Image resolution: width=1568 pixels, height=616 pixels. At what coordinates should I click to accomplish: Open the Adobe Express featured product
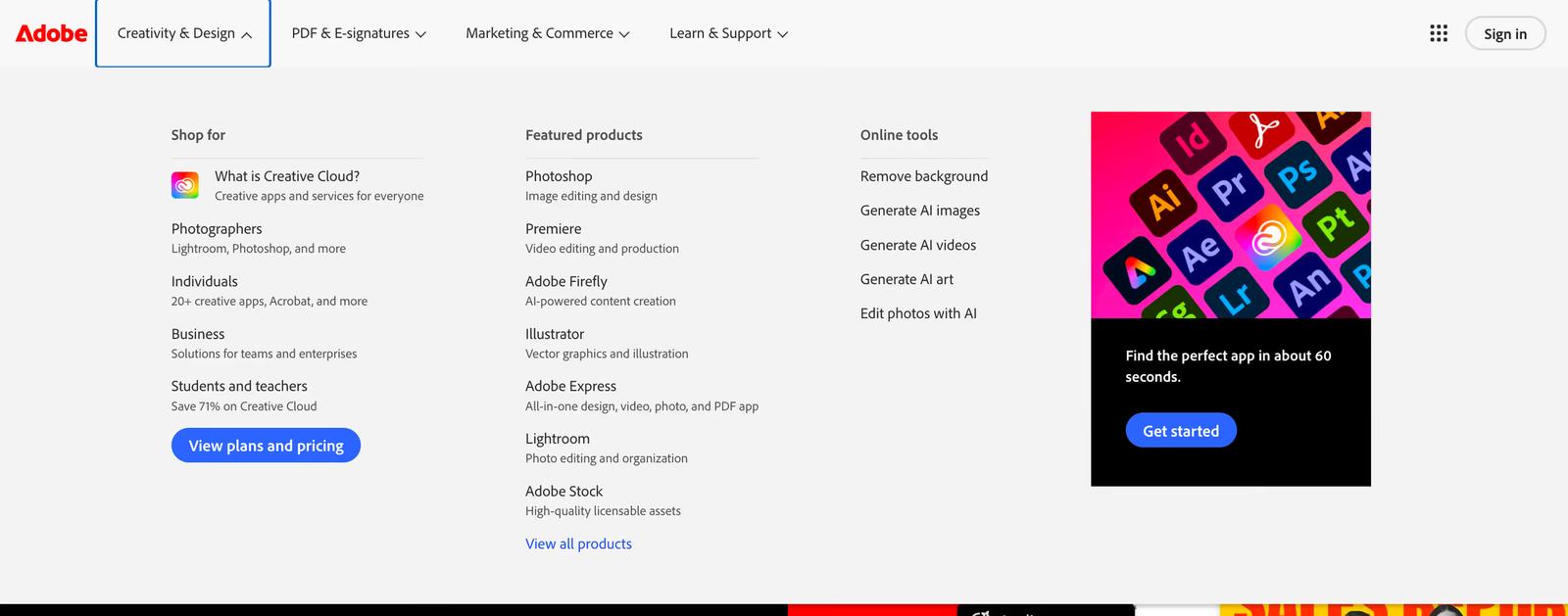(570, 386)
